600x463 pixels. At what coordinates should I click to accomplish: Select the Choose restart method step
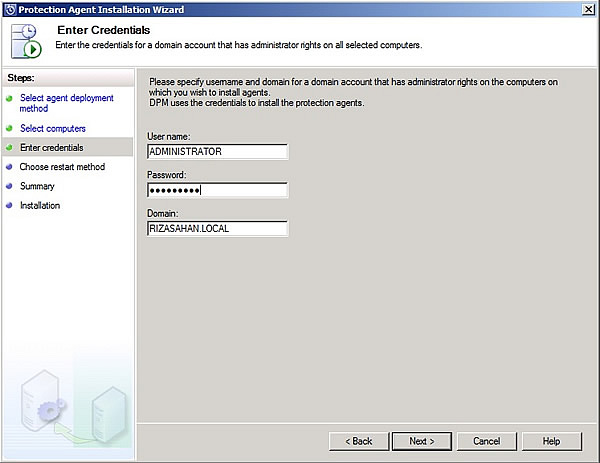click(x=62, y=167)
